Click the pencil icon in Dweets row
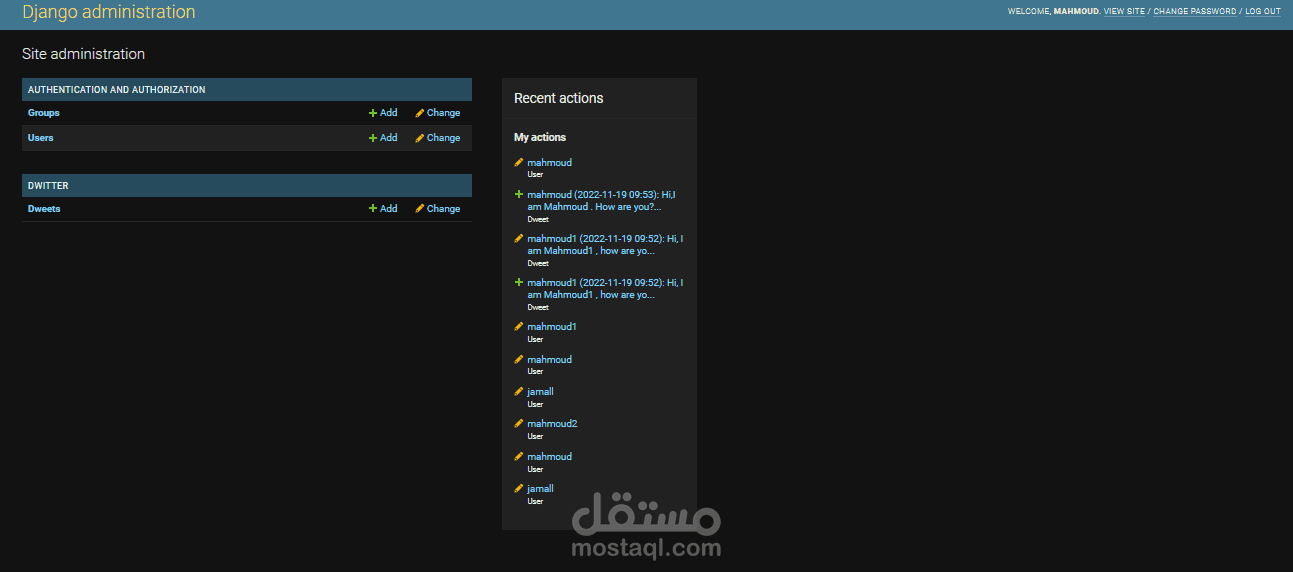 click(x=420, y=209)
